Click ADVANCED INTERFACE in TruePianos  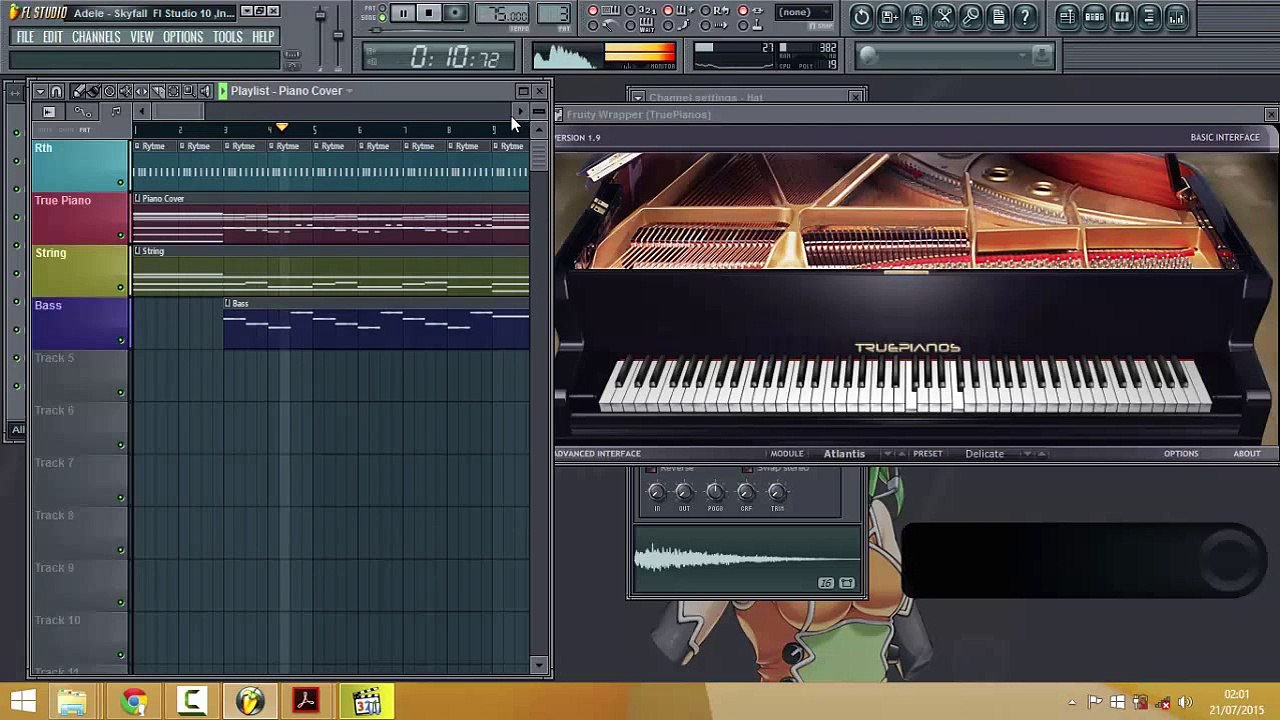point(597,454)
